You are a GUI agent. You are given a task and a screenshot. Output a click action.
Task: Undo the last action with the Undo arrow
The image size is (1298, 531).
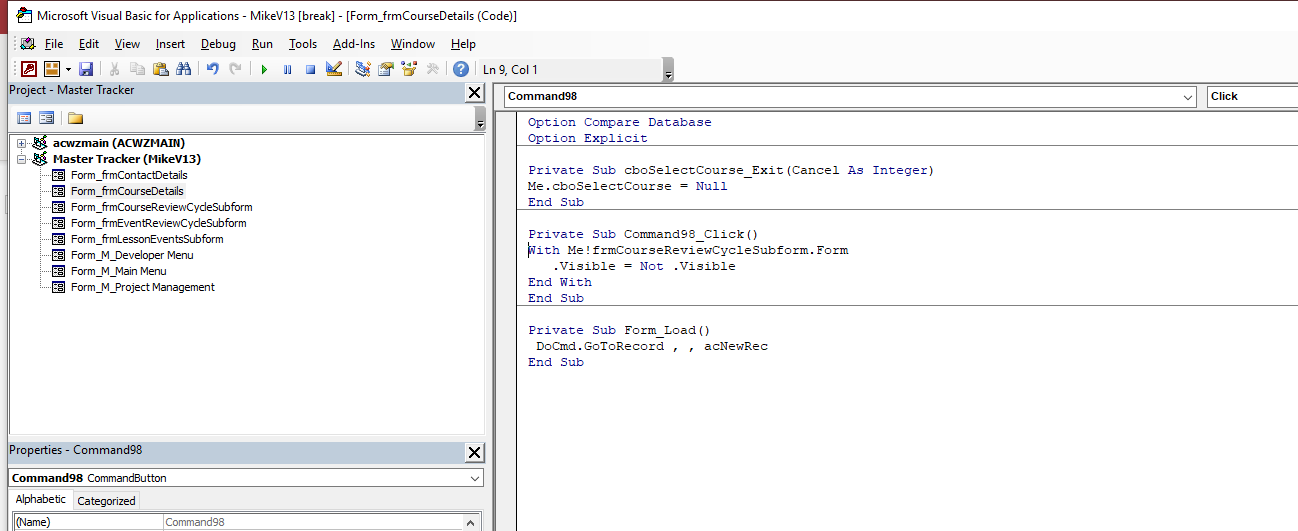coord(212,69)
